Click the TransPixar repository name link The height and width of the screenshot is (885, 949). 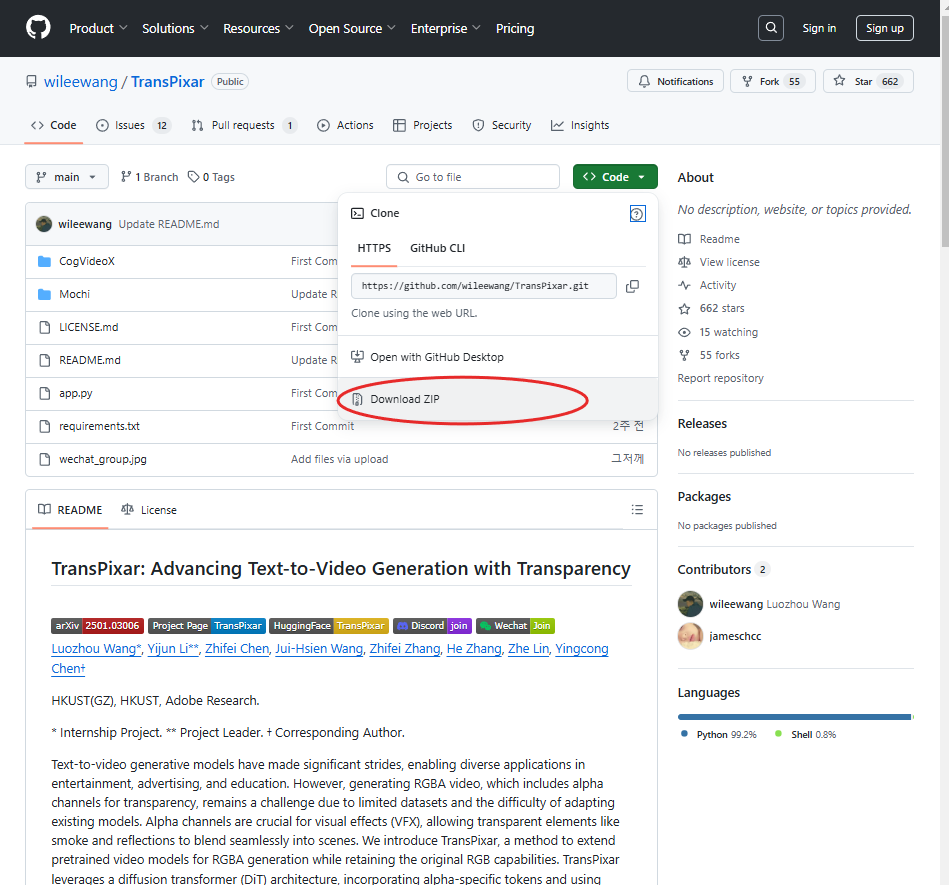[168, 82]
